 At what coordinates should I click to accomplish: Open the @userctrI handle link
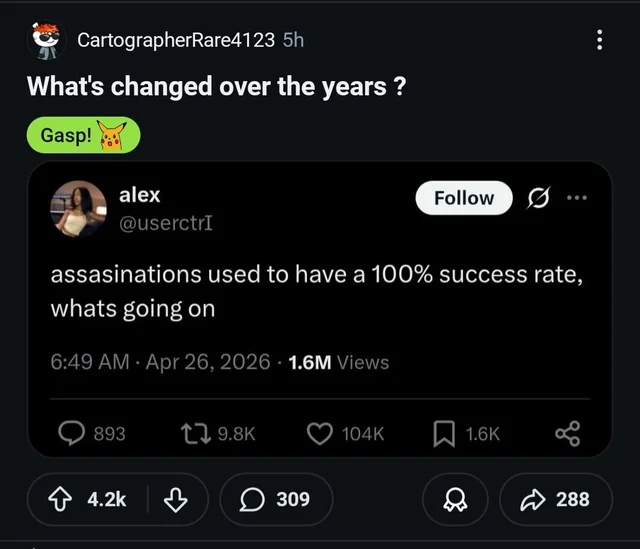pyautogui.click(x=165, y=222)
